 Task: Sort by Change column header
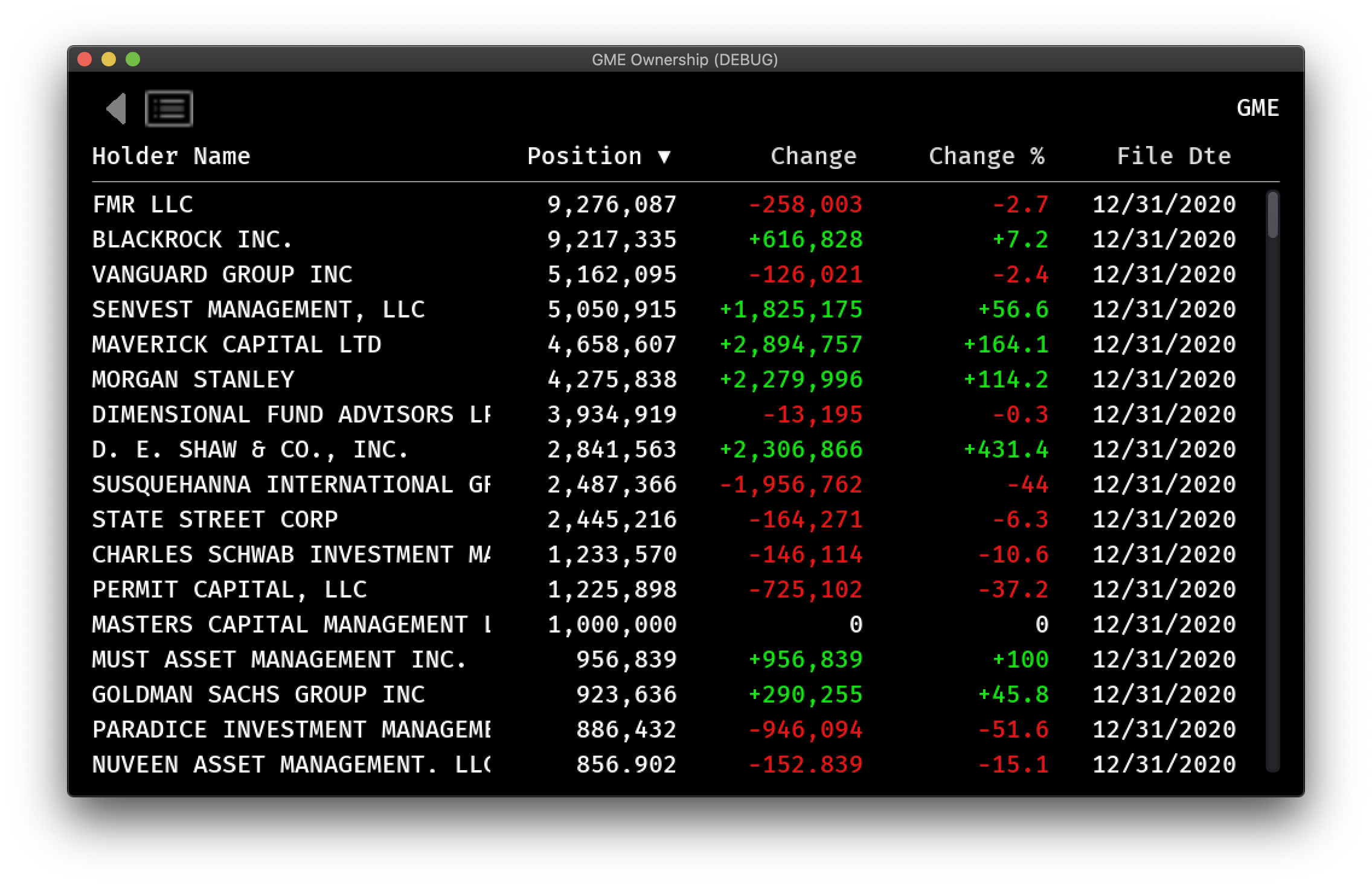[813, 156]
